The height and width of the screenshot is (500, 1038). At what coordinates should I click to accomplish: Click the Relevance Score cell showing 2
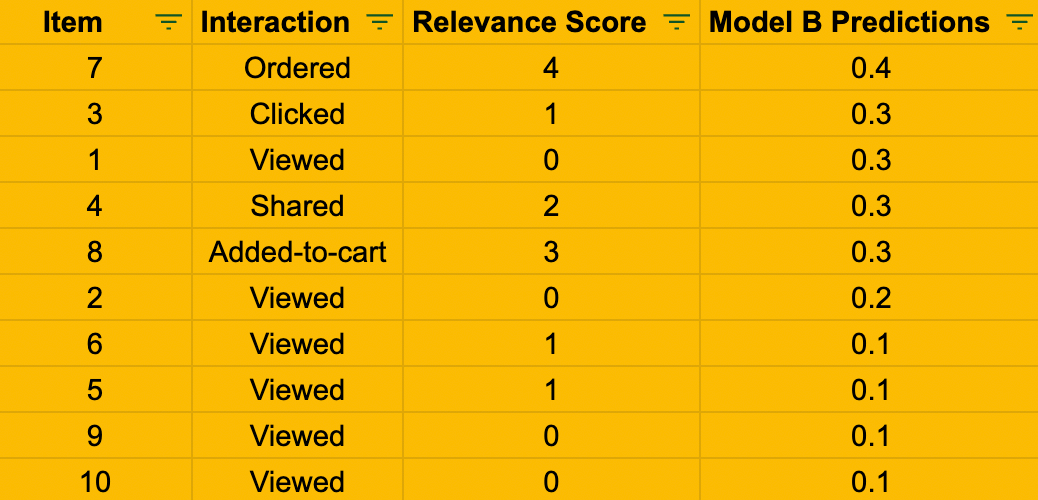coord(551,206)
